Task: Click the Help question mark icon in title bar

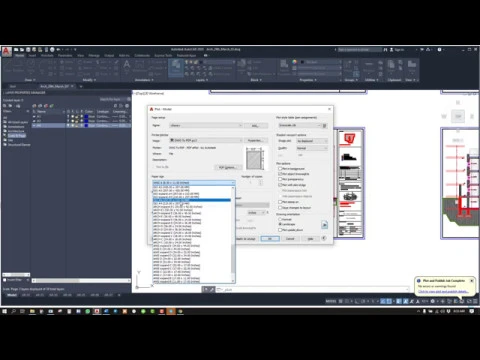Action: pos(439,50)
